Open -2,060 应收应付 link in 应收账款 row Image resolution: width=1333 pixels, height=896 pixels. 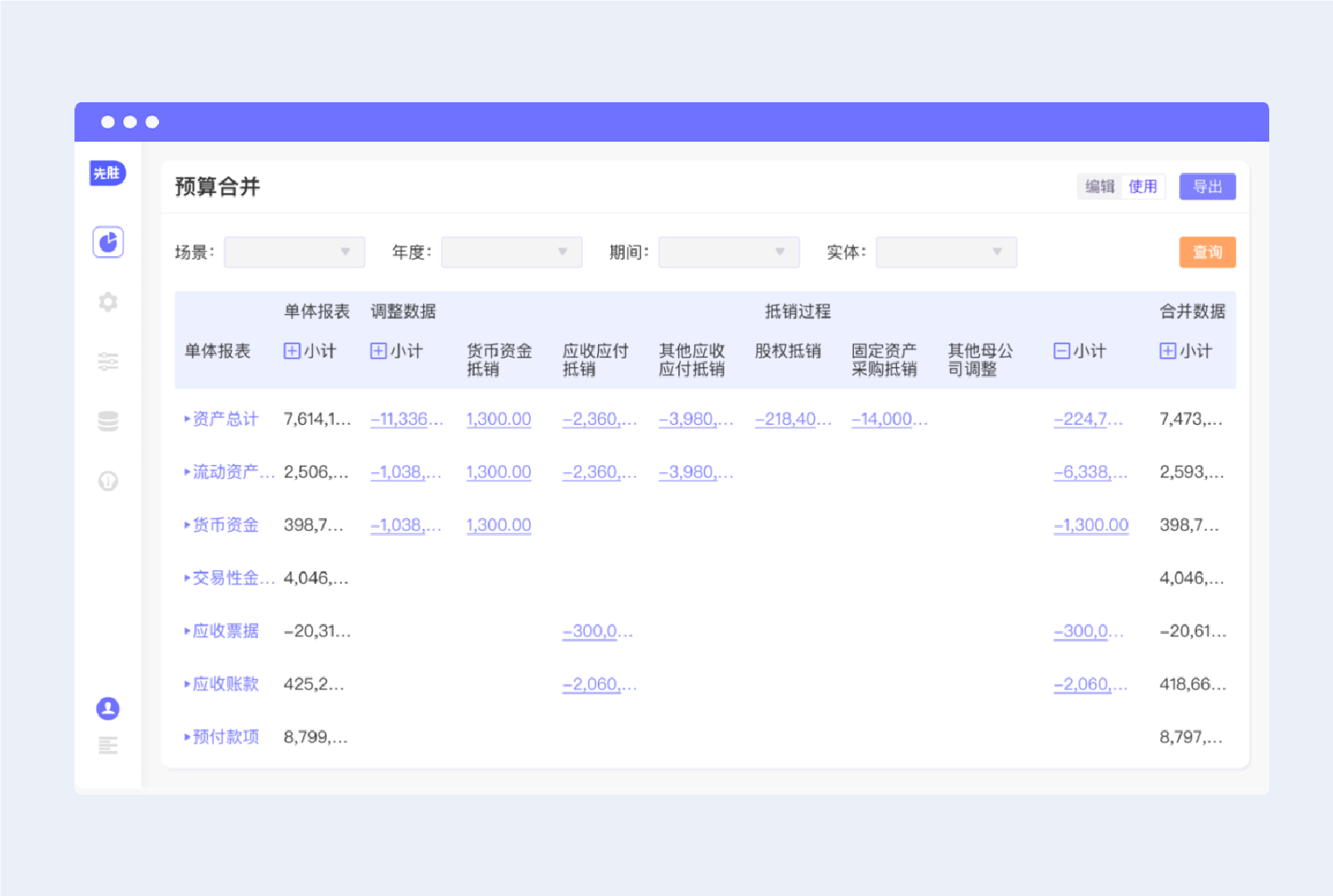tap(600, 684)
